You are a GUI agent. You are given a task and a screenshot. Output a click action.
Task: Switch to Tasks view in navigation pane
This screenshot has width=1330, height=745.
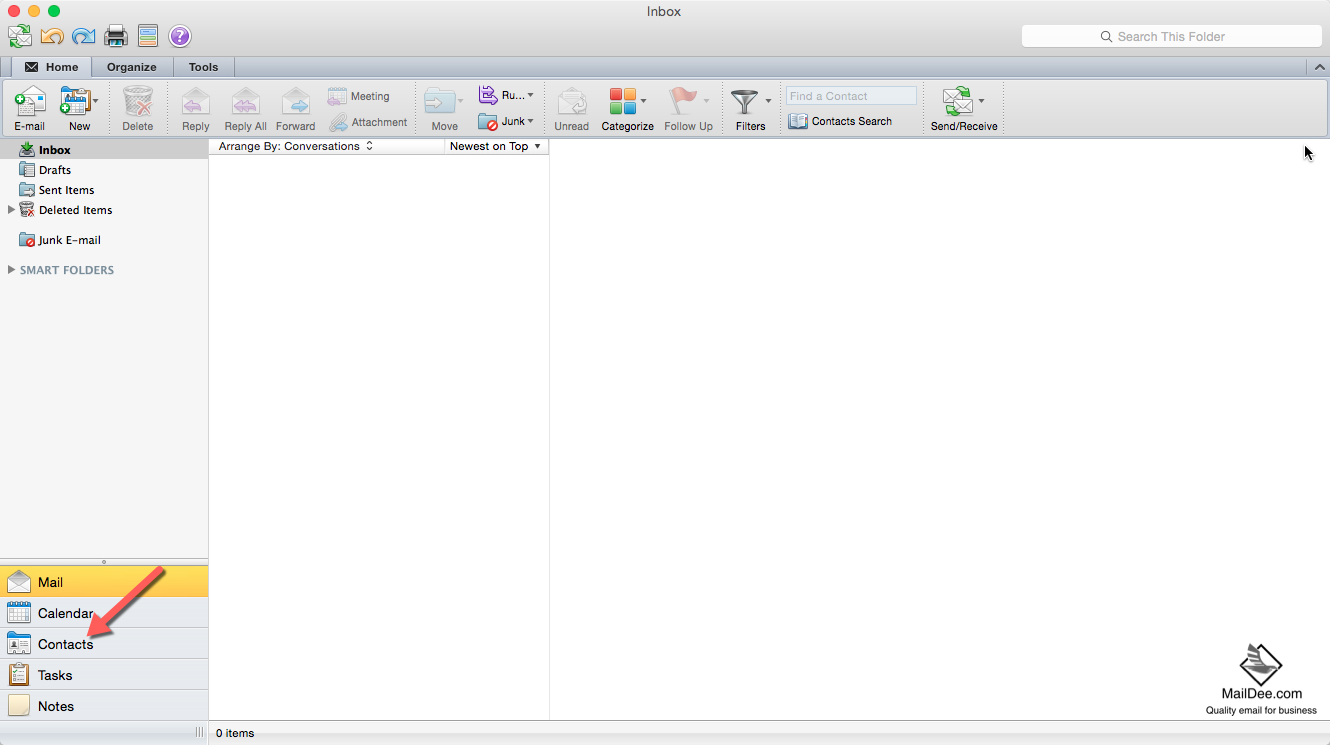click(55, 675)
